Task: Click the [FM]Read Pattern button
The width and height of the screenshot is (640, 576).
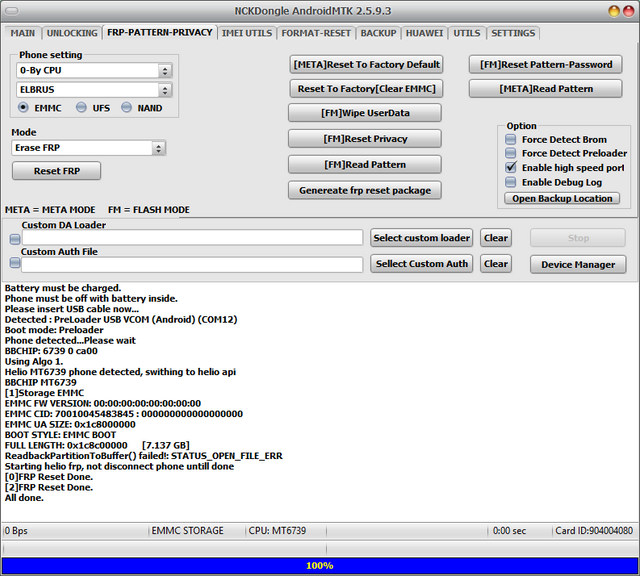Action: pos(365,165)
